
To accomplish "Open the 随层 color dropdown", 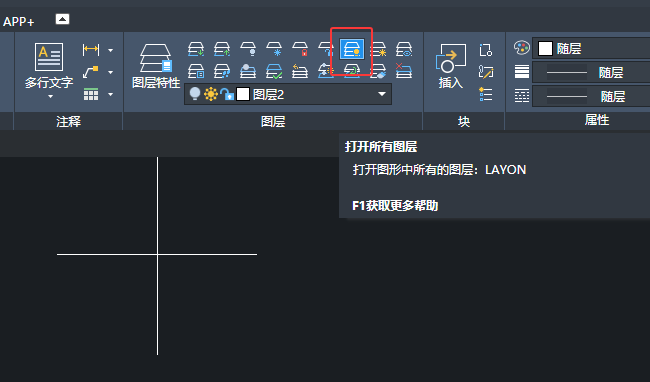I will pos(591,48).
